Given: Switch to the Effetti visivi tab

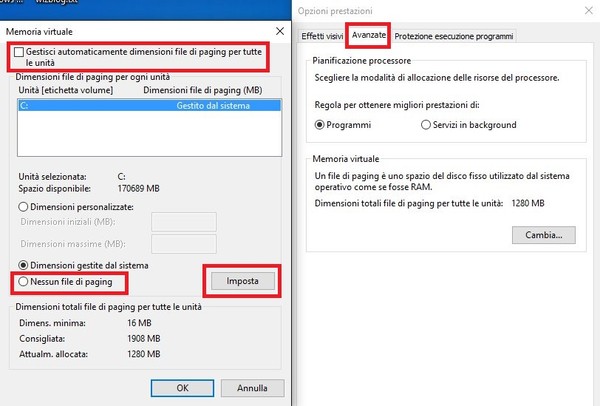Looking at the screenshot, I should [322, 36].
